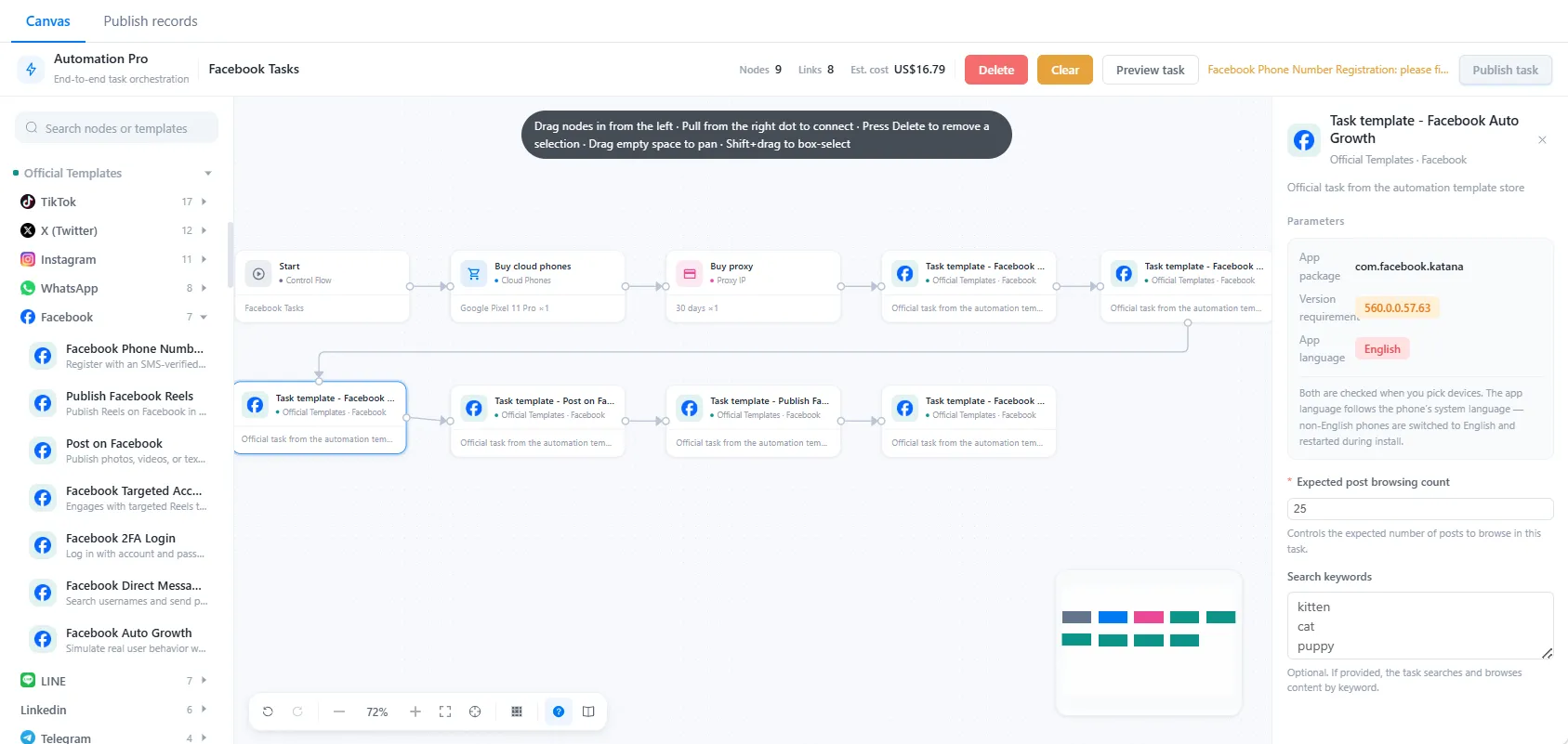Screen dimensions: 1568x744
Task: Expand the LINE templates group
Action: click(204, 681)
